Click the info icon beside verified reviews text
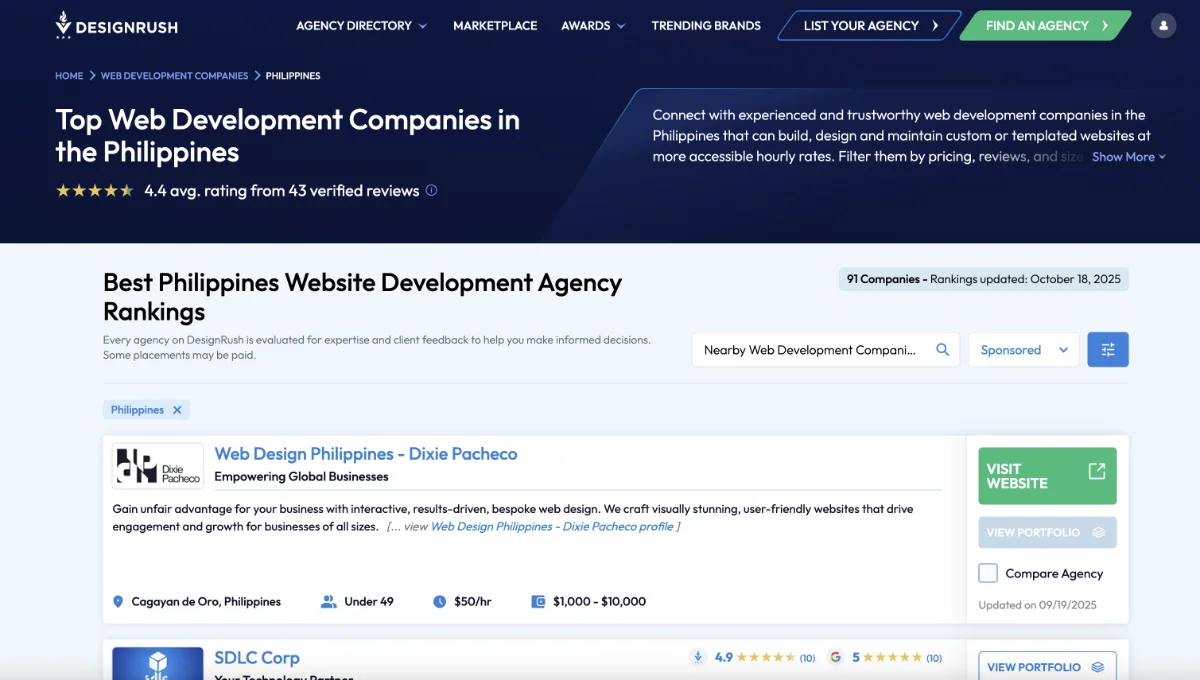 point(431,190)
